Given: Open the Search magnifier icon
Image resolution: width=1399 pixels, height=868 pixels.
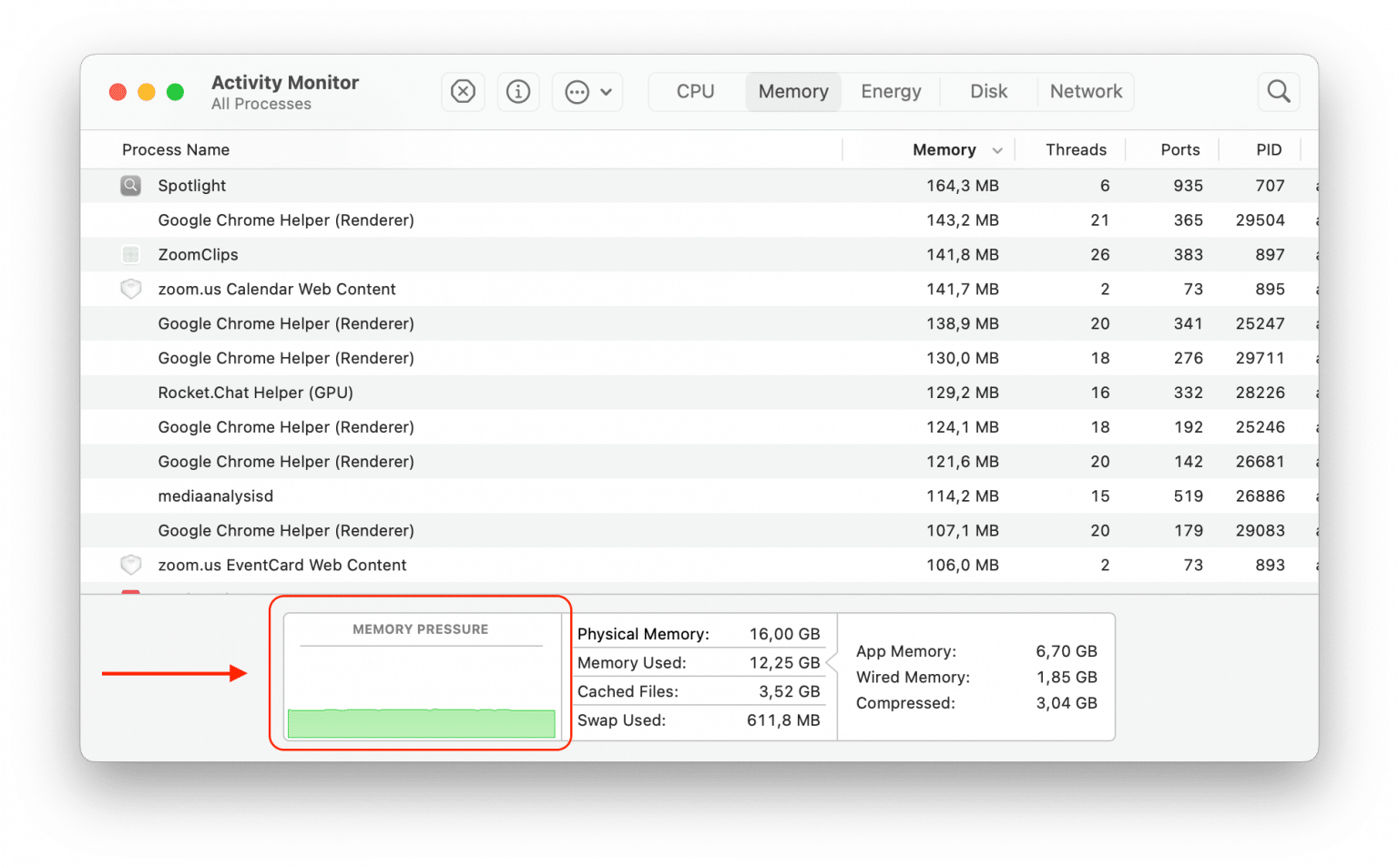Looking at the screenshot, I should point(1278,91).
